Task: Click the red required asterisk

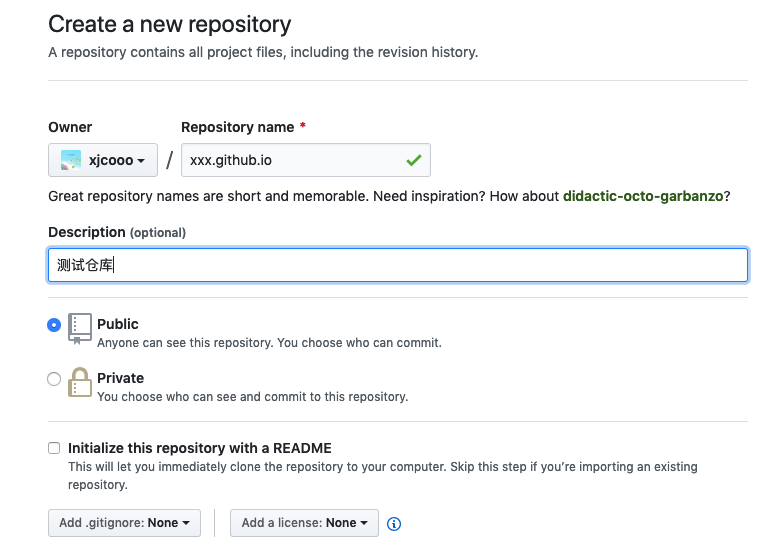Action: tap(303, 126)
